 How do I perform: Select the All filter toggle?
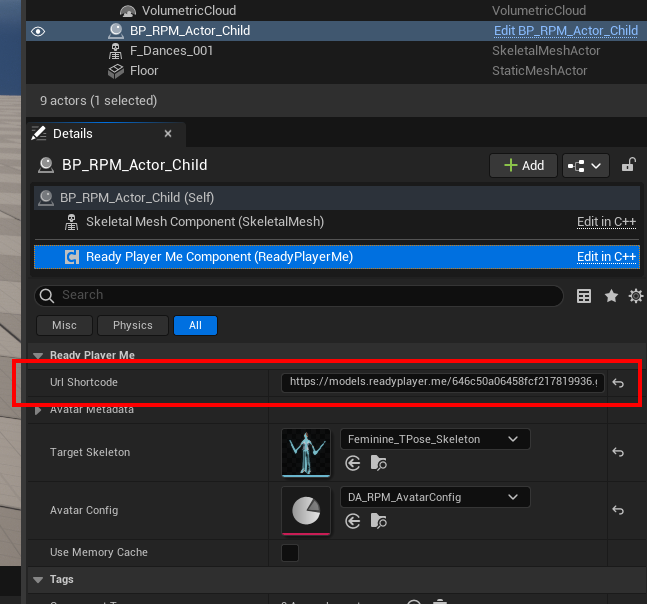[195, 325]
